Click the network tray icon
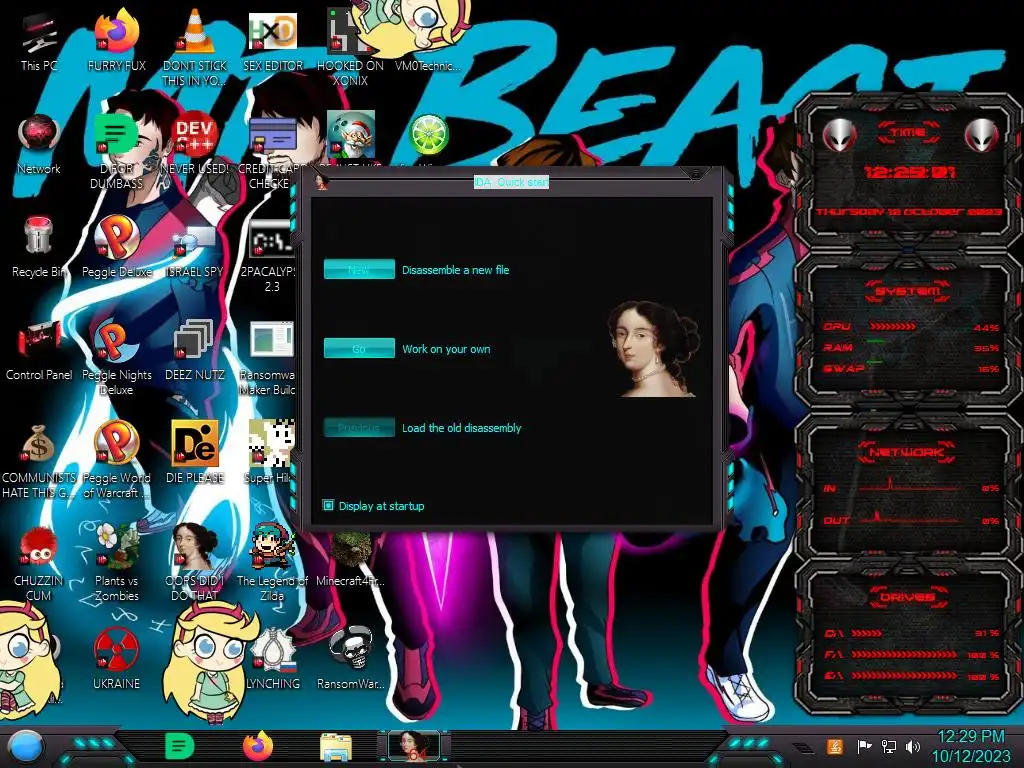The width and height of the screenshot is (1024, 768). pyautogui.click(x=889, y=746)
